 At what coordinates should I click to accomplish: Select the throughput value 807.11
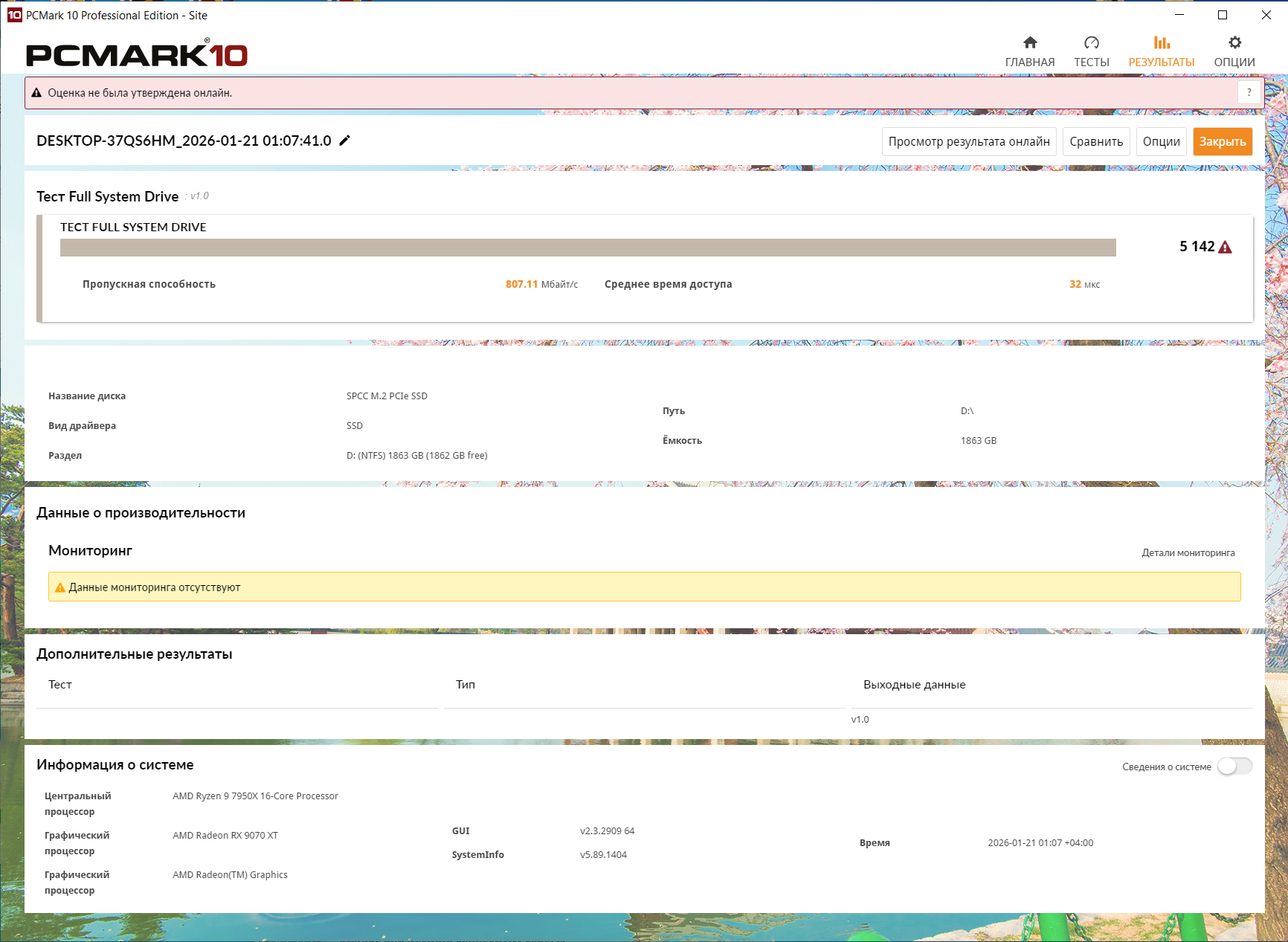click(521, 284)
